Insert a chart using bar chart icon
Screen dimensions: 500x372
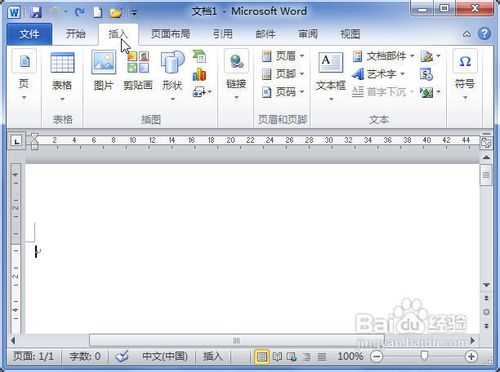point(199,74)
